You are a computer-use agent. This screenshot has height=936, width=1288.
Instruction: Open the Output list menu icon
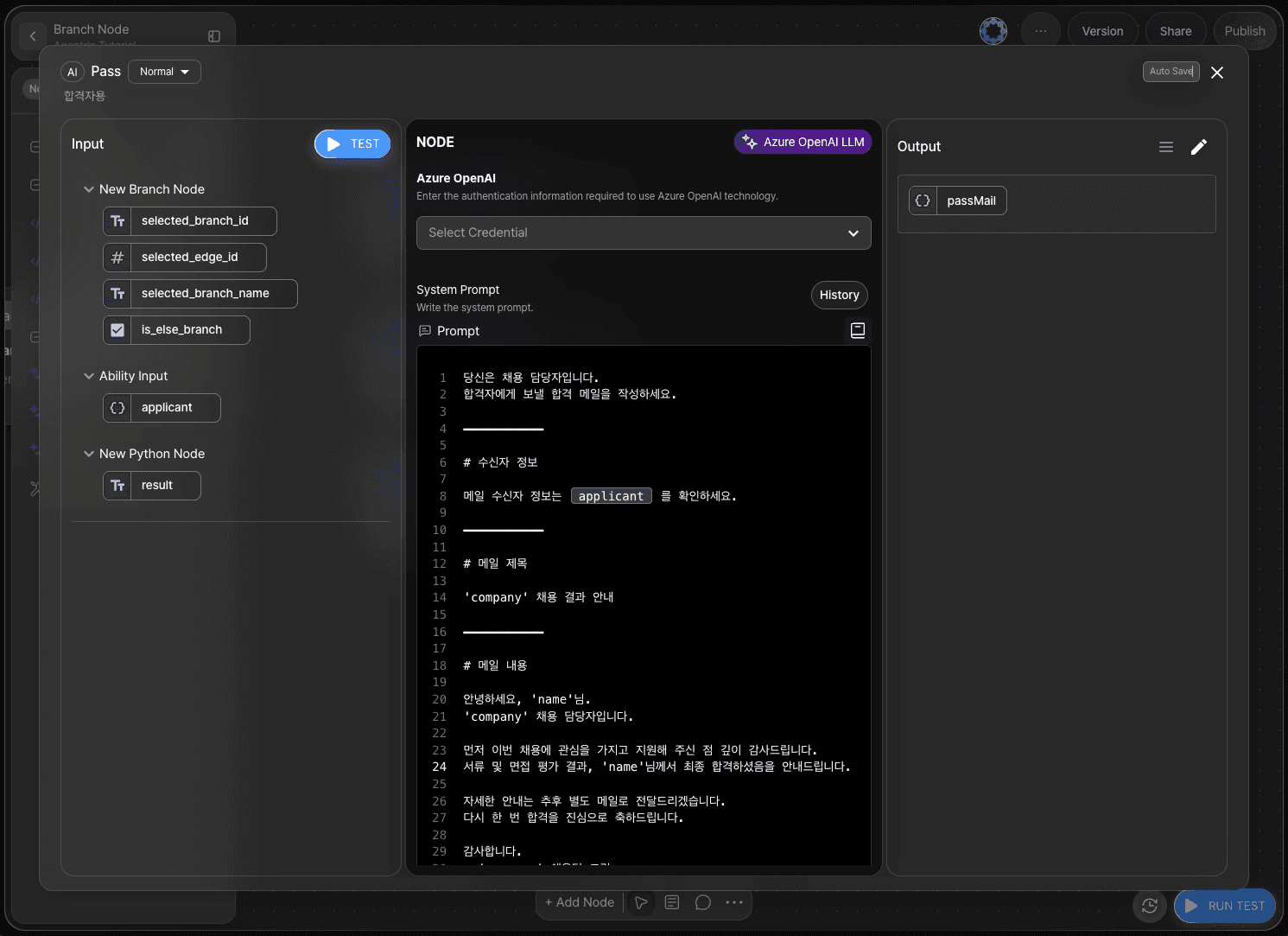(x=1166, y=147)
